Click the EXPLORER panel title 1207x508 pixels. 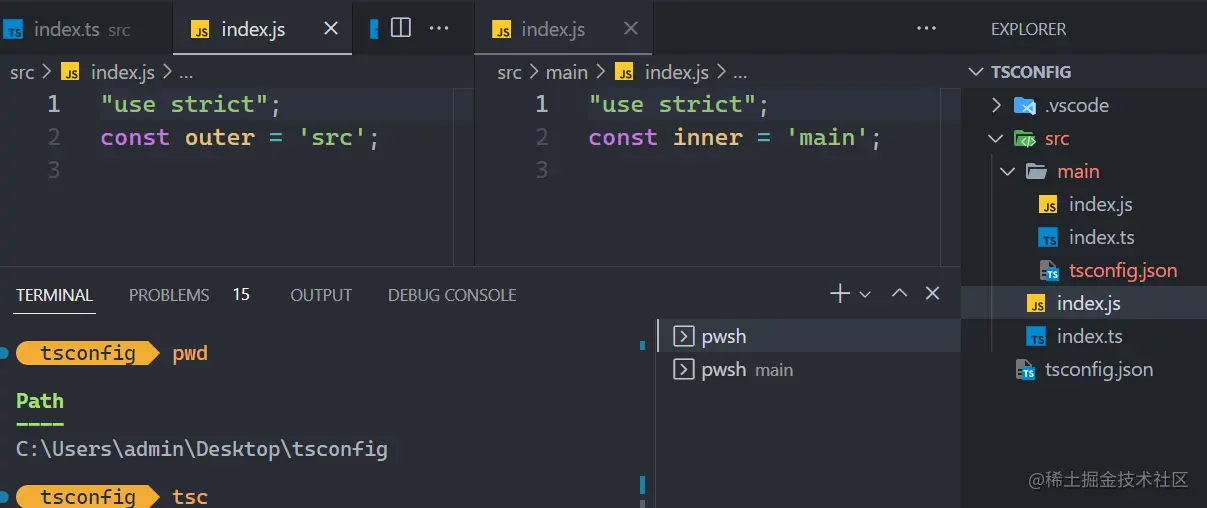1028,29
